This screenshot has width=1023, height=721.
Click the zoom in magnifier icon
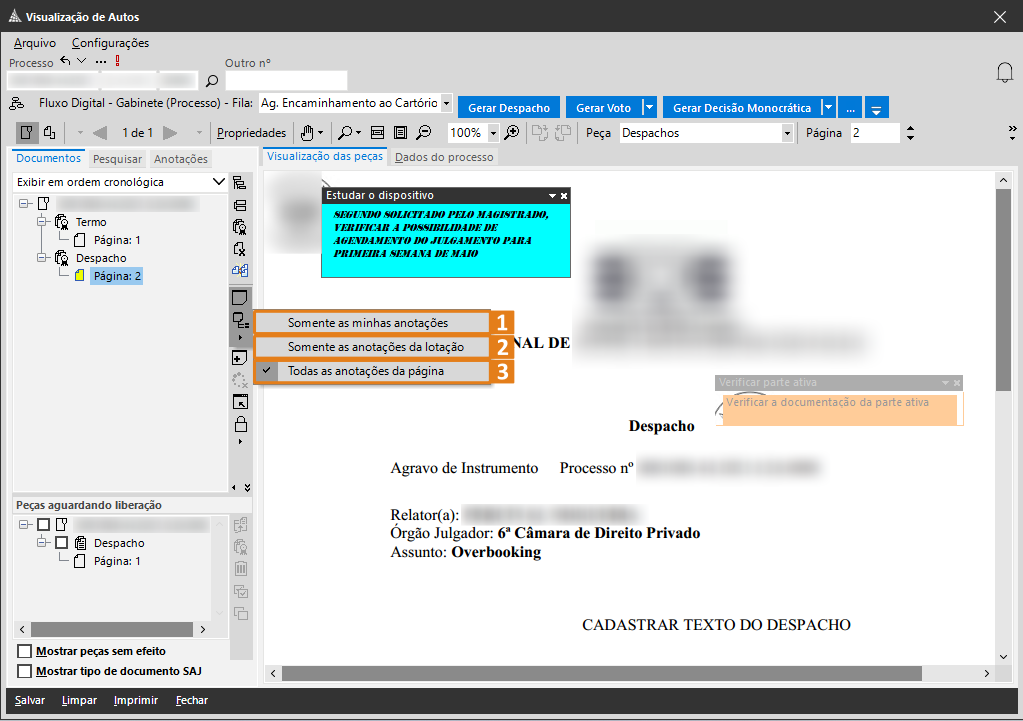513,132
